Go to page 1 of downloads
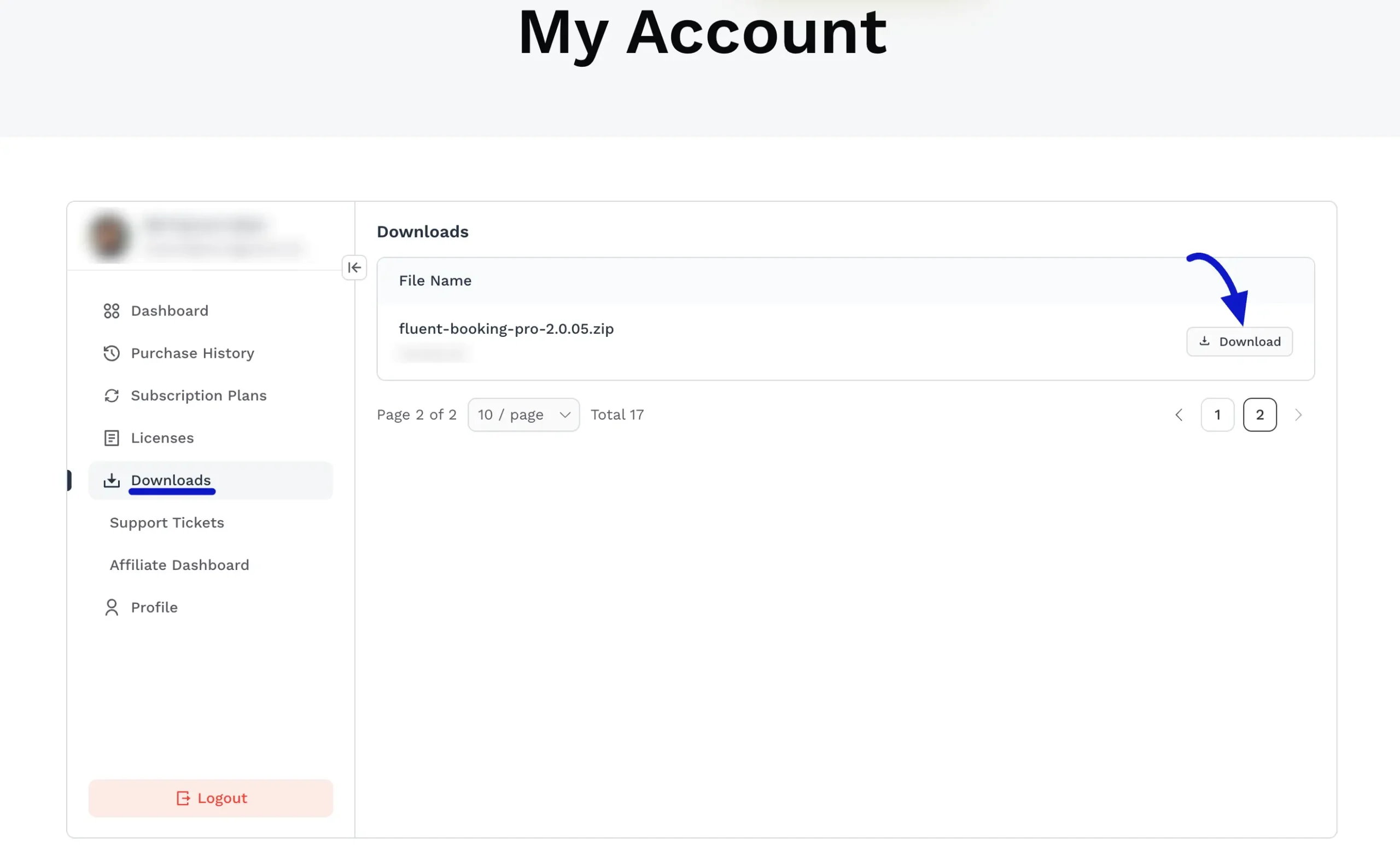This screenshot has height=856, width=1400. tap(1217, 415)
